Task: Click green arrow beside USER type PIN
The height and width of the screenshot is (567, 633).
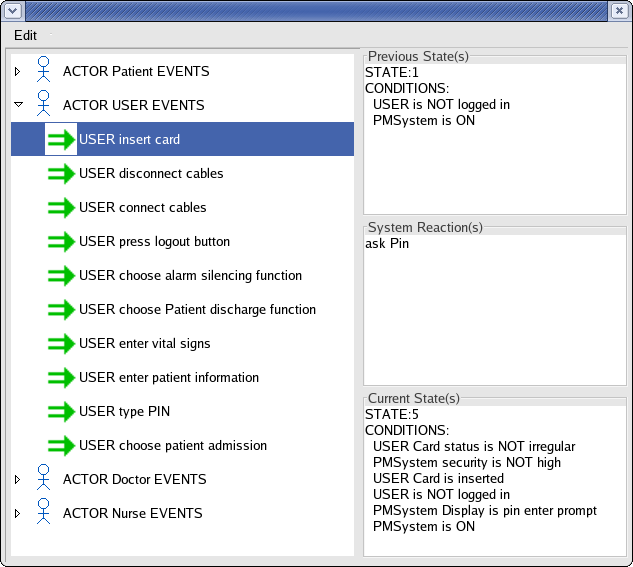Action: tap(62, 412)
